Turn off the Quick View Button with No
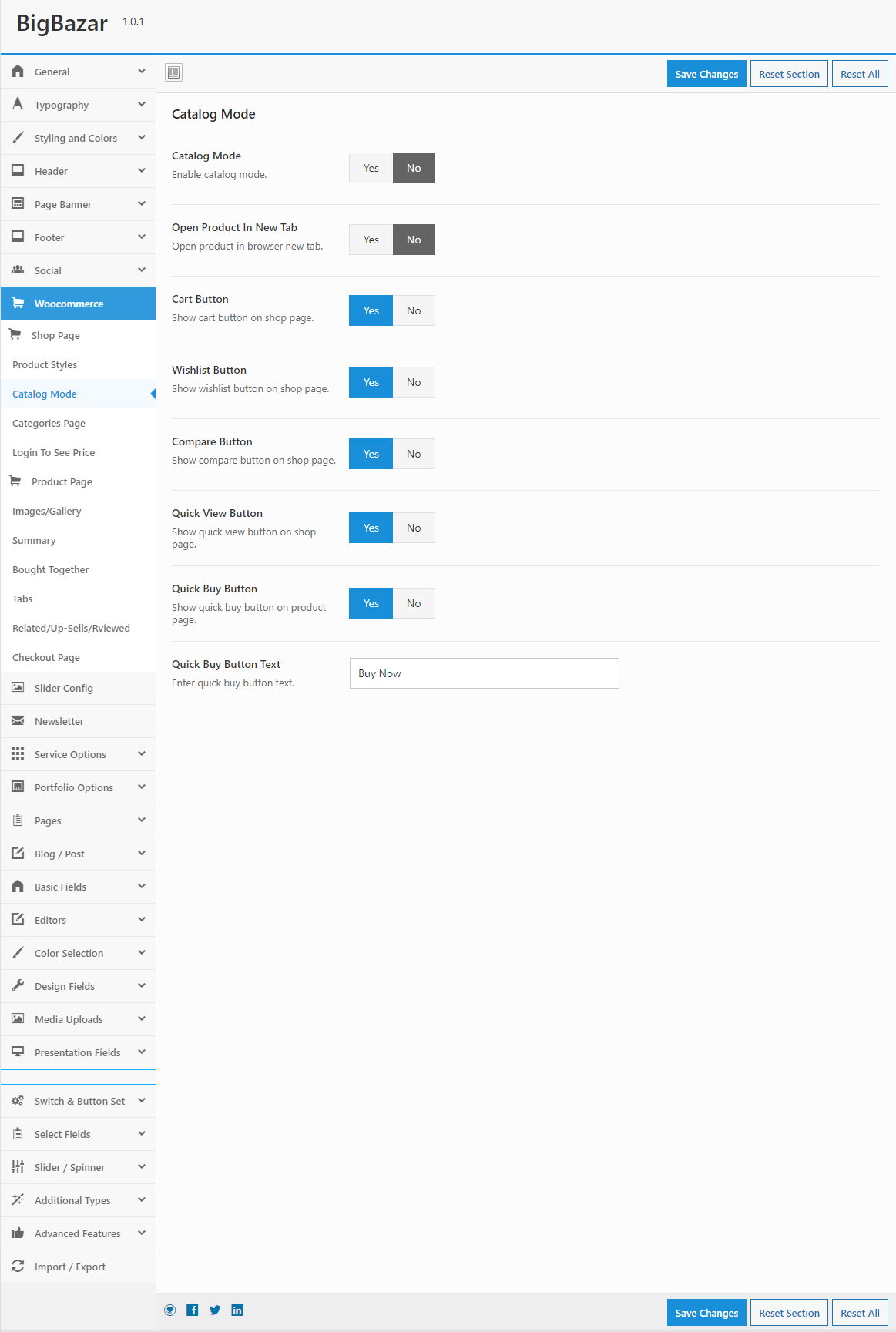The image size is (896, 1332). point(414,528)
